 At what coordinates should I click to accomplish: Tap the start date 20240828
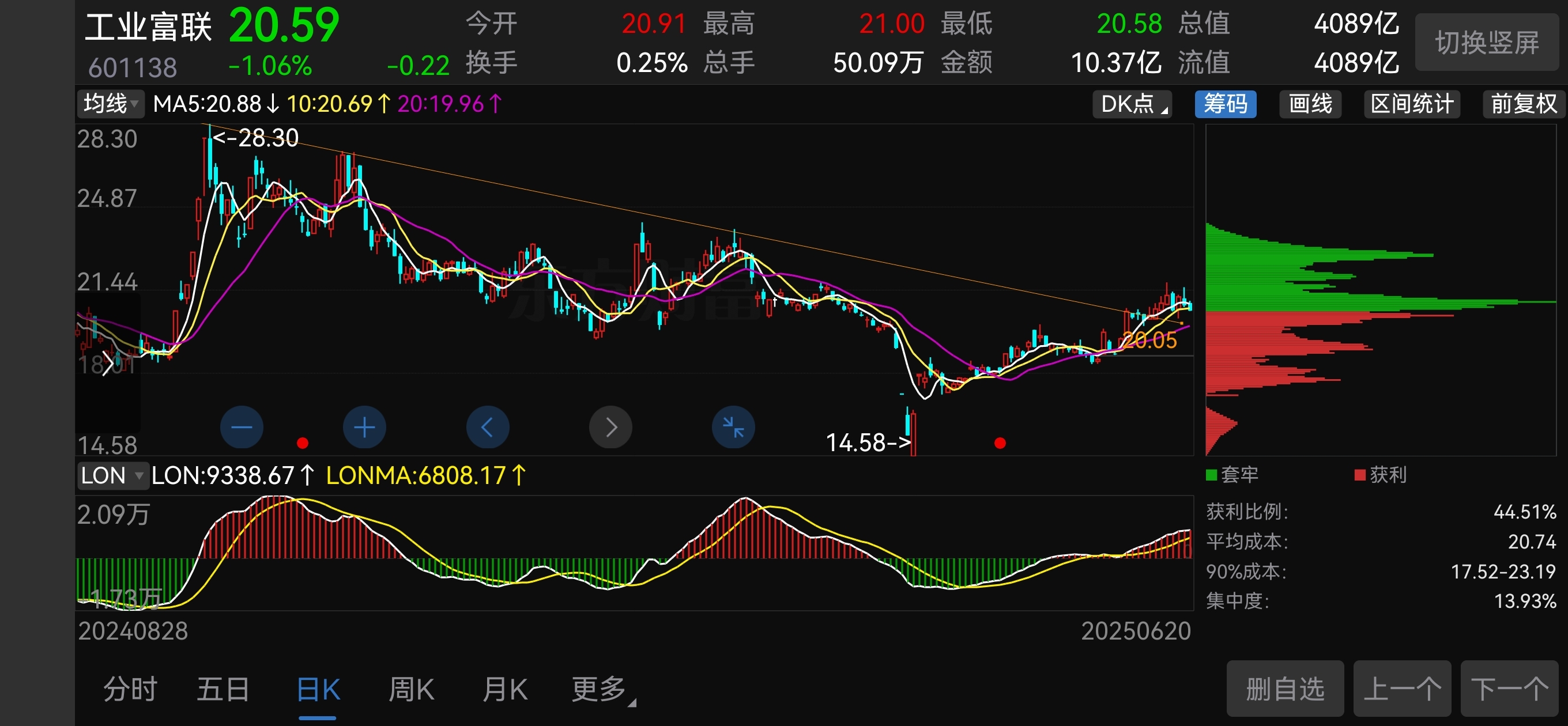[133, 631]
